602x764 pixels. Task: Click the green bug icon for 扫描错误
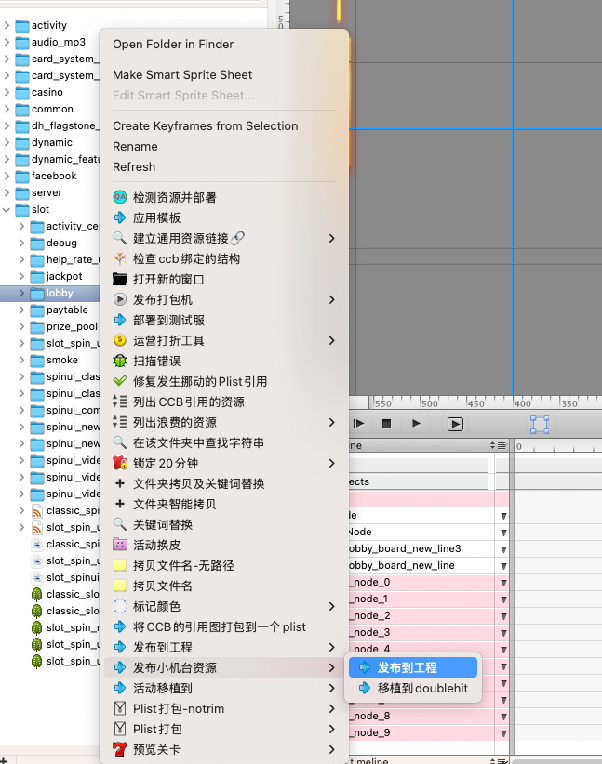pos(121,361)
